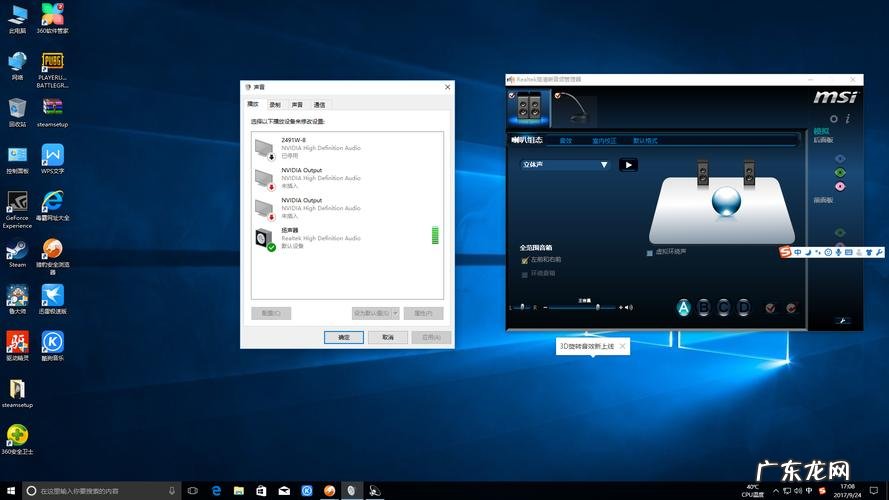
Task: Switch to the 录制 tab in Sound dialog
Action: point(275,104)
